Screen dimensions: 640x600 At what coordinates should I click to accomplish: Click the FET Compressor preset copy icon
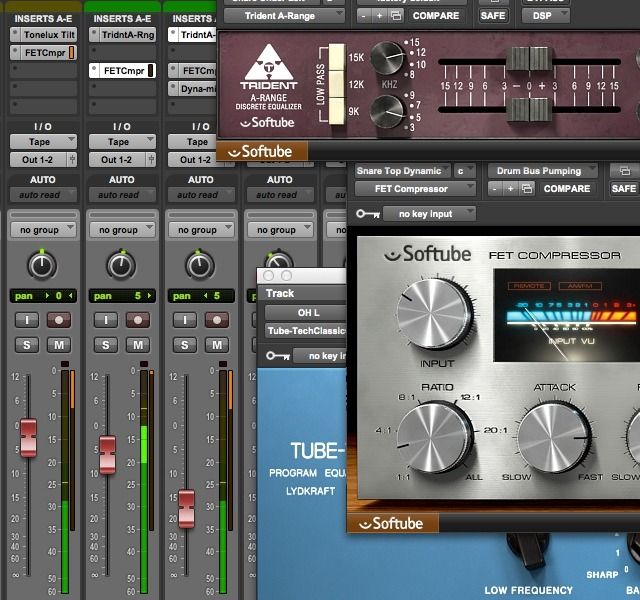[x=527, y=189]
